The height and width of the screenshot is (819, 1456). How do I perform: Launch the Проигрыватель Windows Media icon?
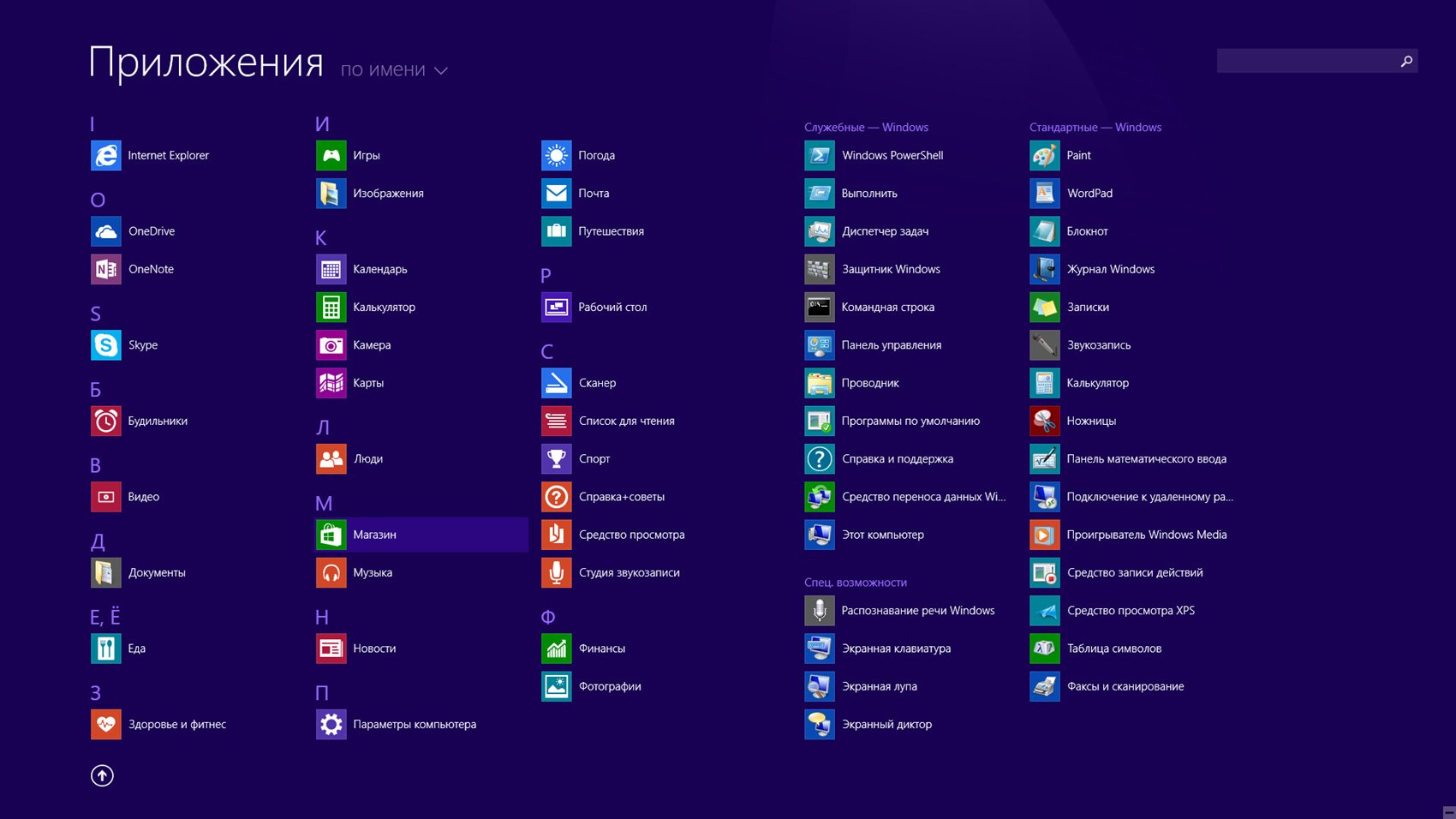pyautogui.click(x=1045, y=535)
